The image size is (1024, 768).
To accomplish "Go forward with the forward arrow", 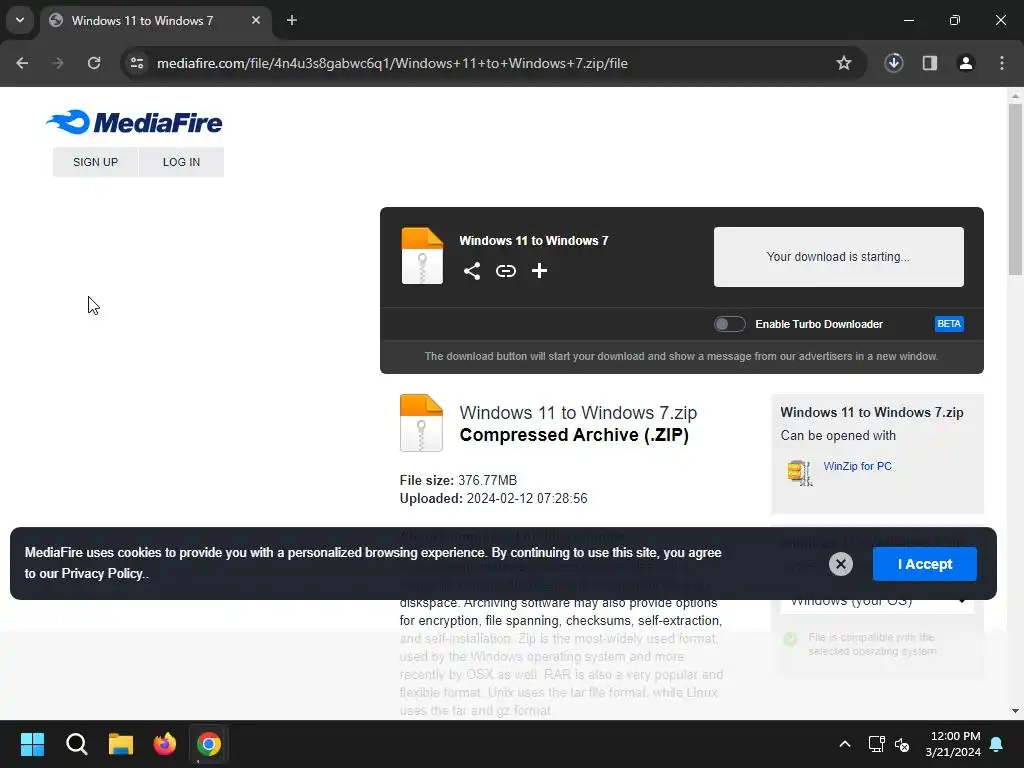I will [58, 63].
